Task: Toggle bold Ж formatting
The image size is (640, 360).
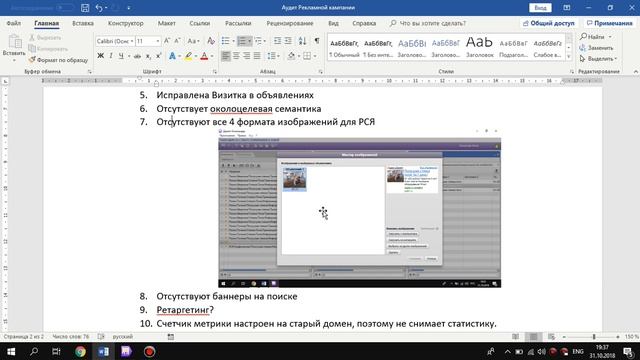Action: point(100,56)
